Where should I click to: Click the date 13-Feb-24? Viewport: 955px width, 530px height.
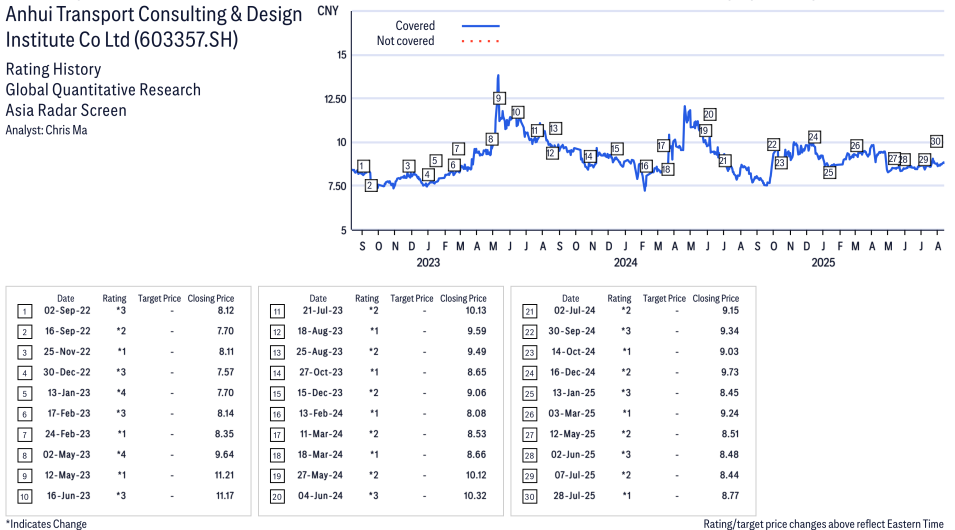[321, 414]
